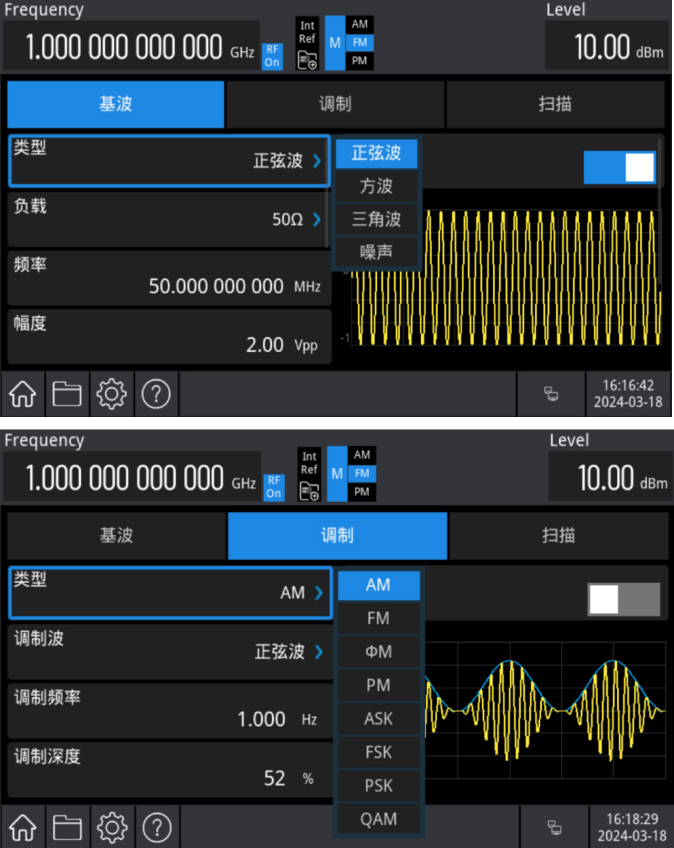Select 三角波 from the waveform list
674x848 pixels.
pyautogui.click(x=377, y=219)
